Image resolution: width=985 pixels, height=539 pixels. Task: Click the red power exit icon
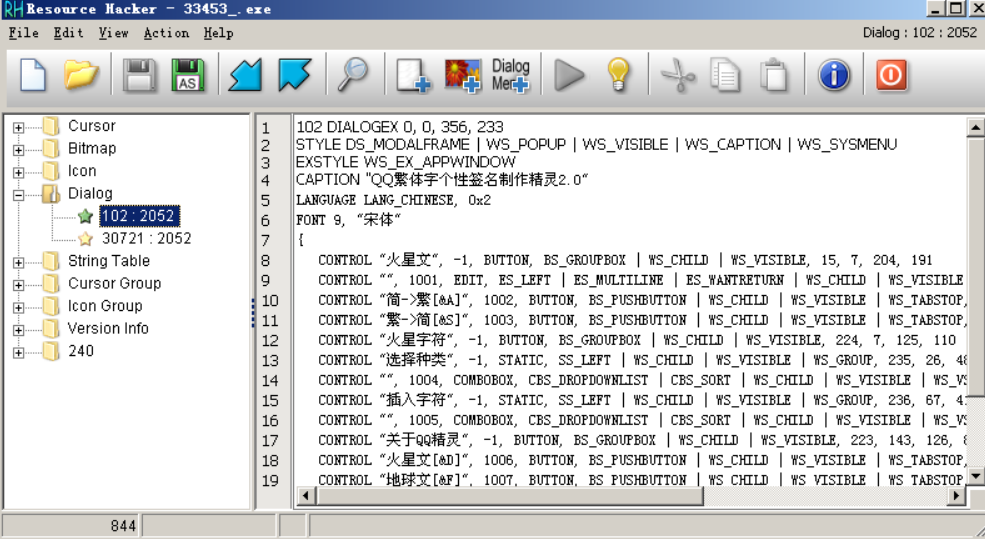pyautogui.click(x=891, y=75)
